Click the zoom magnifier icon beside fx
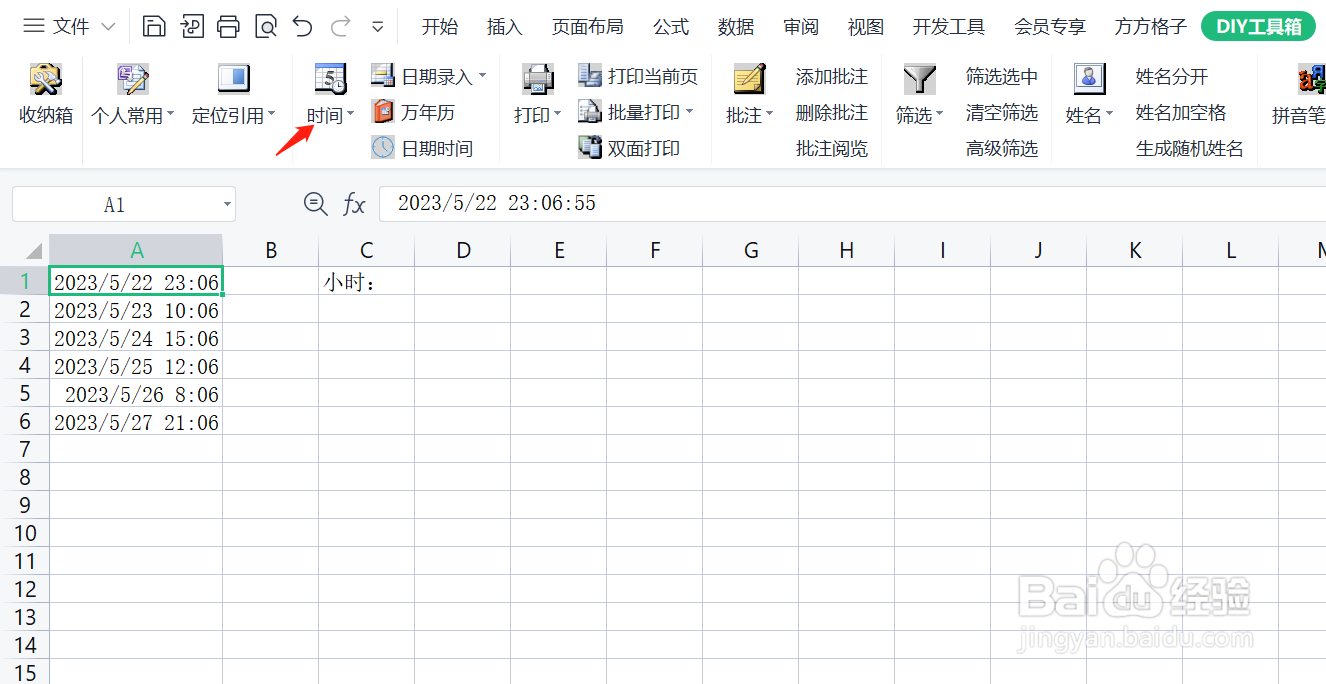1326x684 pixels. point(315,204)
